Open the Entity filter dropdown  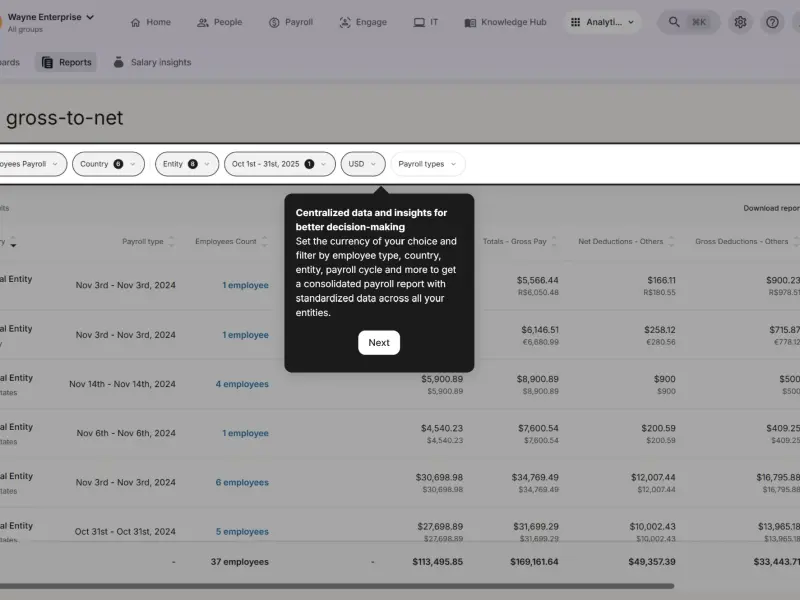point(187,164)
